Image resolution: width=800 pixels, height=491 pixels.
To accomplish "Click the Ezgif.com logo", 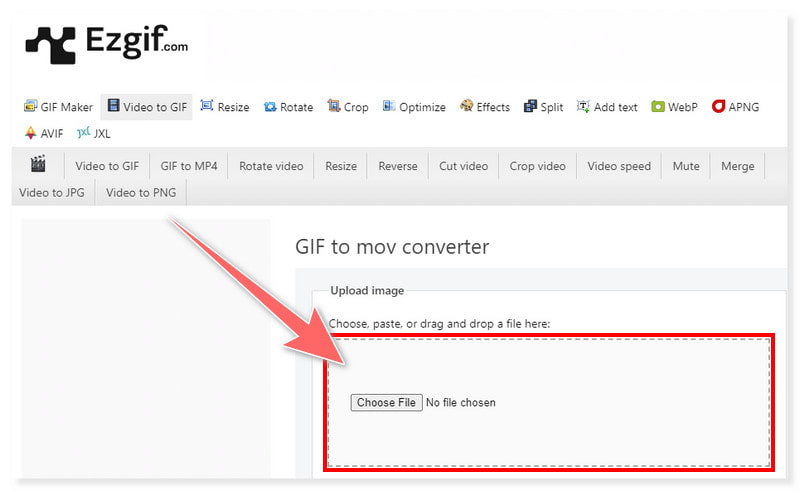I will (106, 45).
